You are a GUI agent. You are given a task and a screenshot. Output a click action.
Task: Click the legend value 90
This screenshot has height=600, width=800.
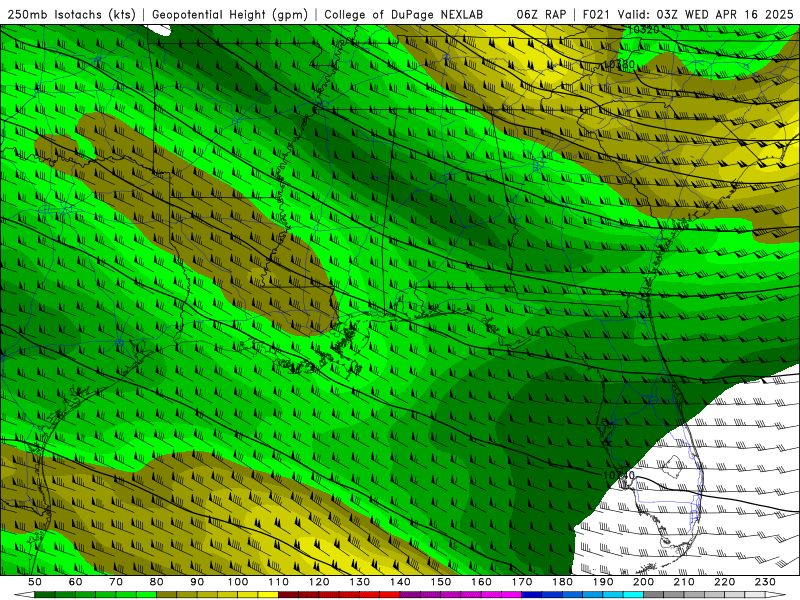[197, 582]
